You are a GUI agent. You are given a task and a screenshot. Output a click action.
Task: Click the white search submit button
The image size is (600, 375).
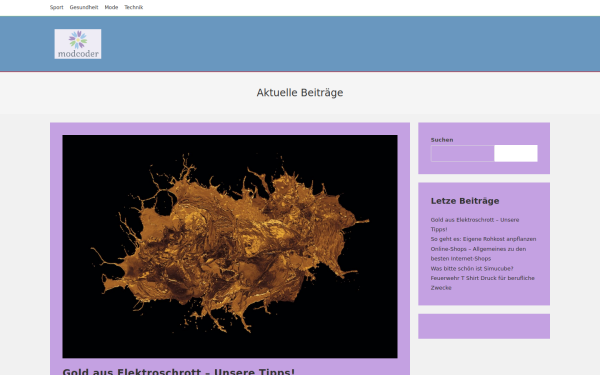[x=516, y=153]
